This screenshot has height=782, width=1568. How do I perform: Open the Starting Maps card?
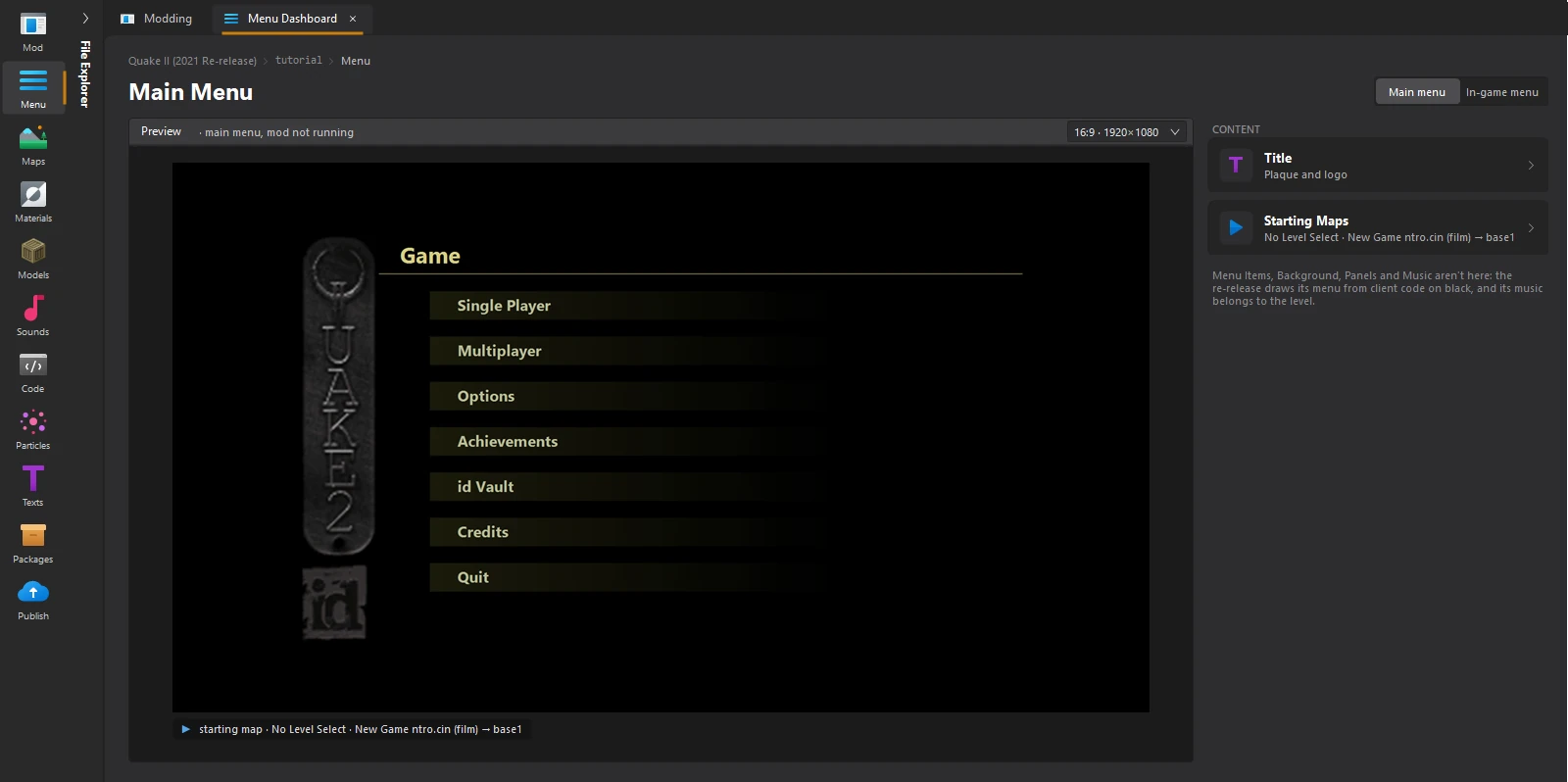1378,227
